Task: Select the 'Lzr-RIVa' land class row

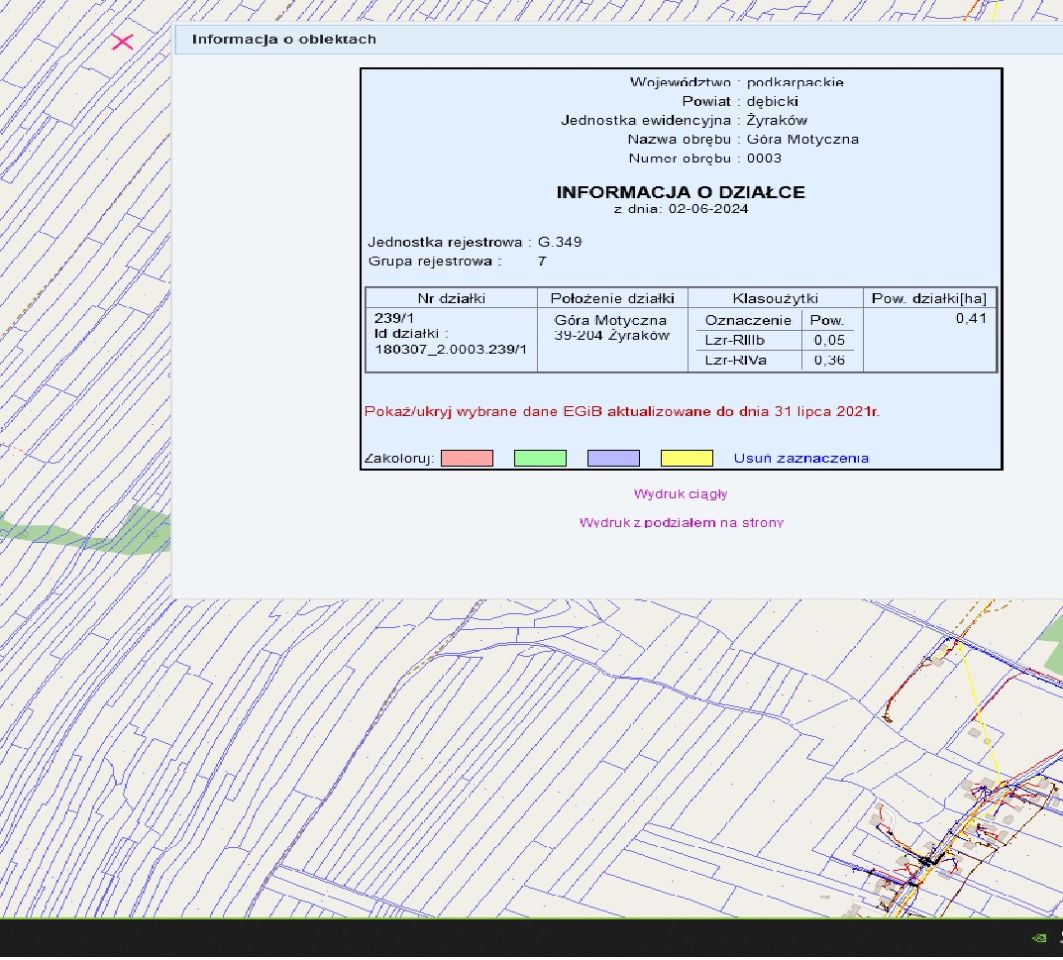Action: point(736,360)
